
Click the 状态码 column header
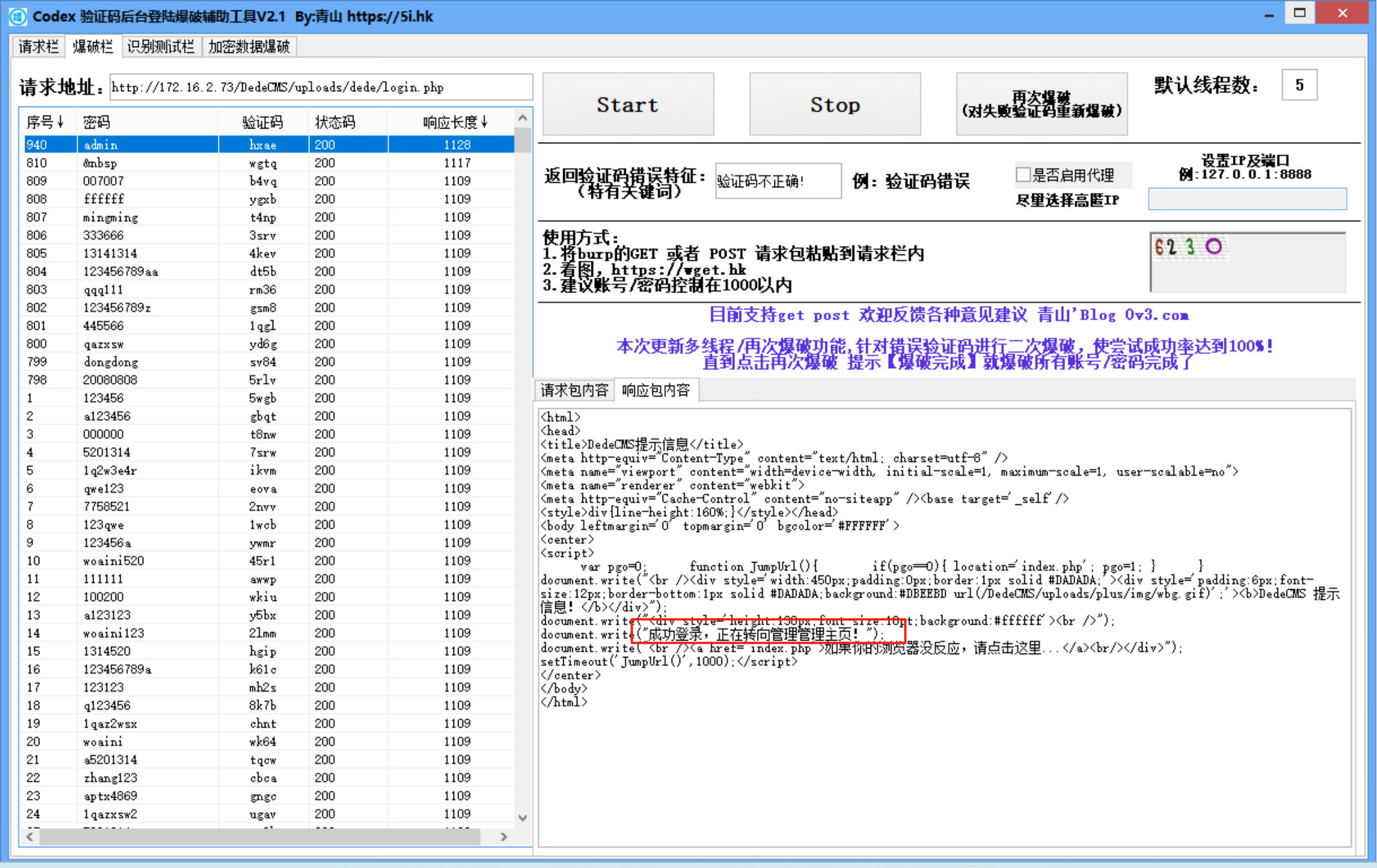[348, 122]
